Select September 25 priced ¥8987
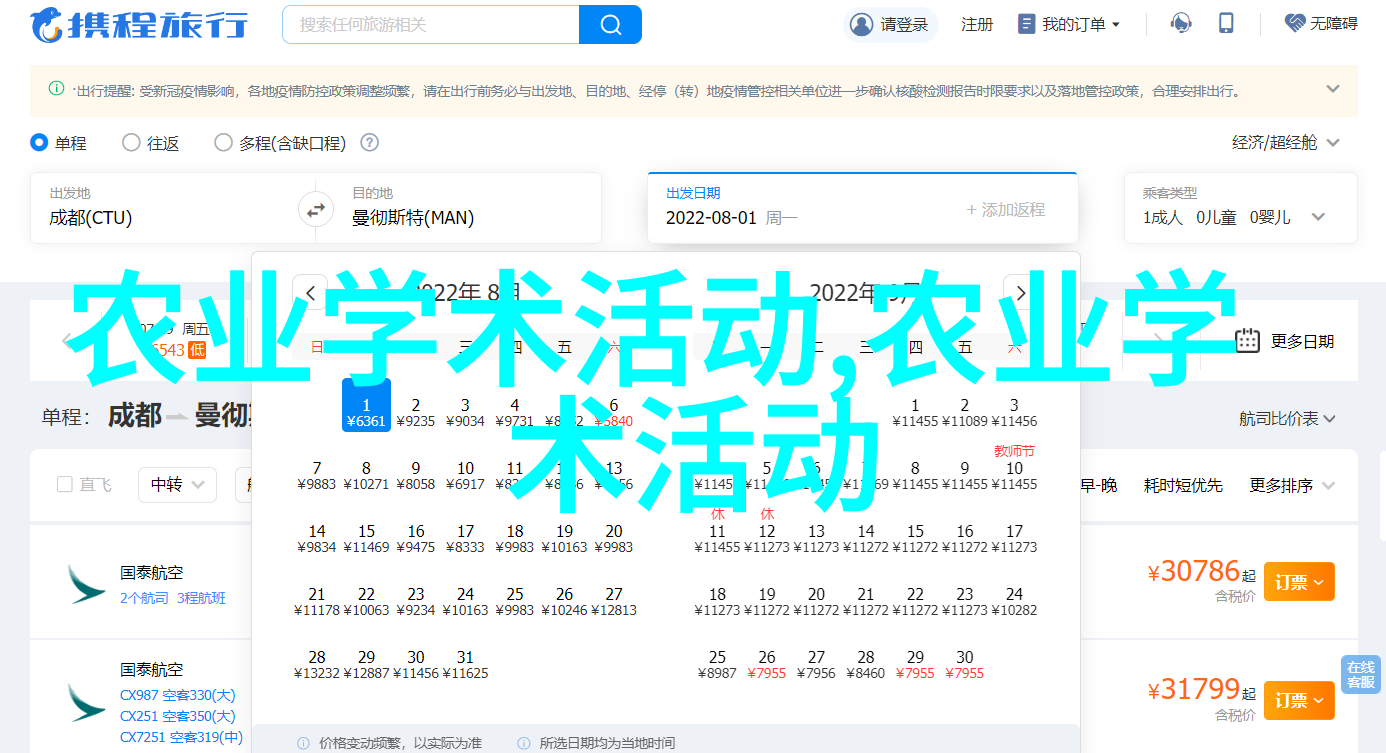The image size is (1386, 753). [x=717, y=665]
